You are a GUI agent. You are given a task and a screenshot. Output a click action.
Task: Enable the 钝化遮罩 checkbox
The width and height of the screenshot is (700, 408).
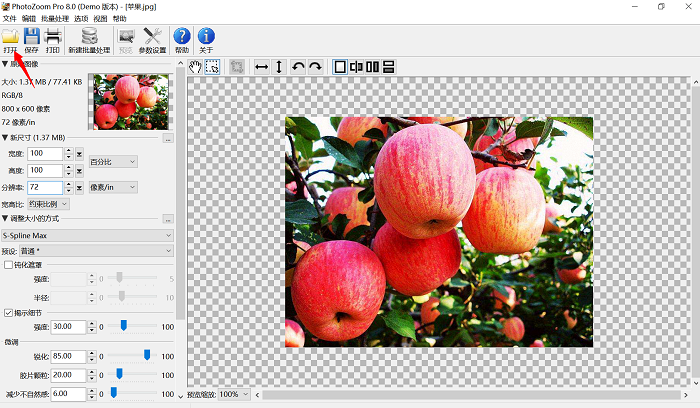(x=9, y=265)
